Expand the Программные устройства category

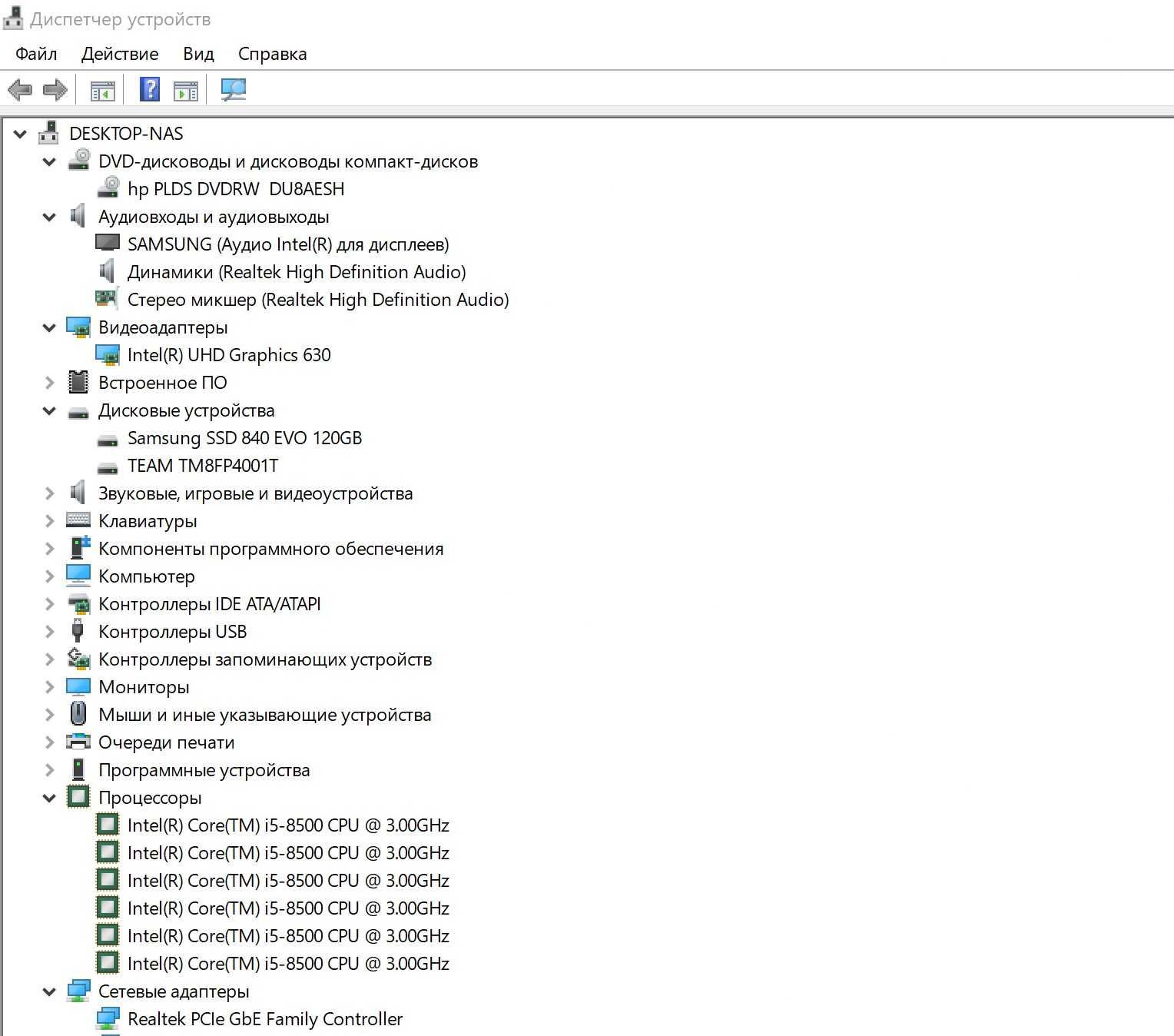click(x=49, y=770)
